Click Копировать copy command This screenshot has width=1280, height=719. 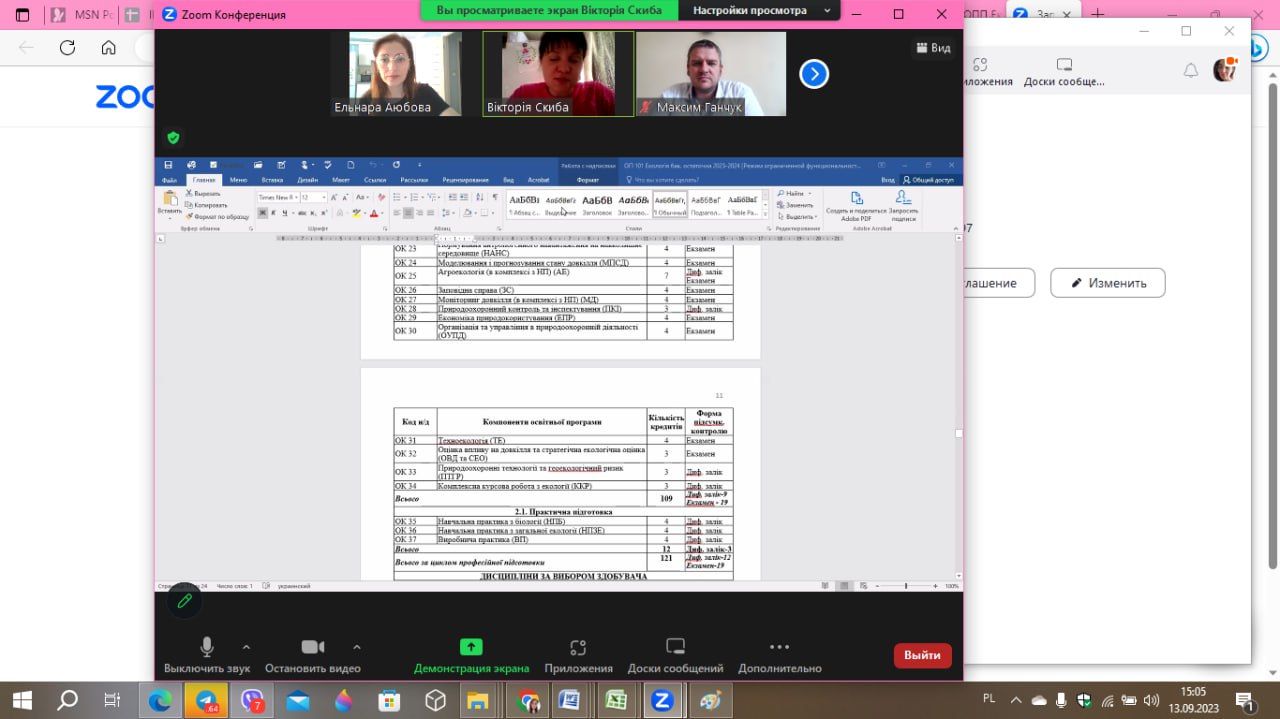[x=206, y=204]
